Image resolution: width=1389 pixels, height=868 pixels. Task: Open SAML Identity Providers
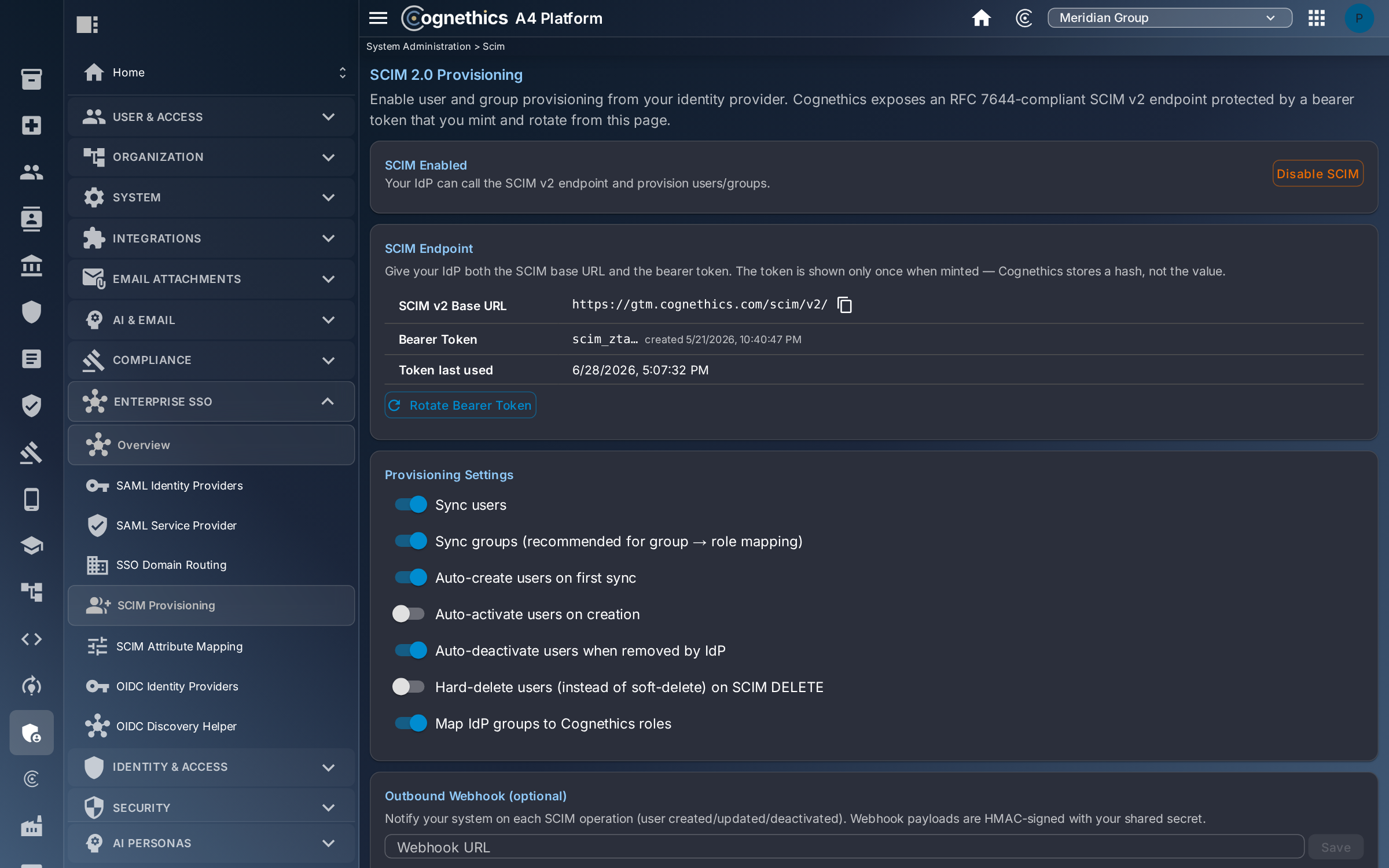(211, 486)
